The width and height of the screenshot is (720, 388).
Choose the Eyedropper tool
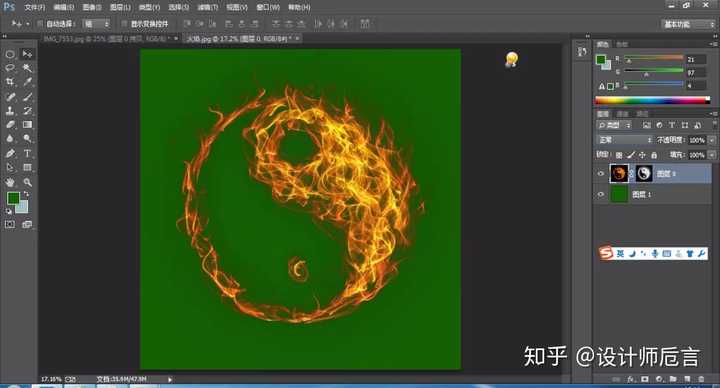pyautogui.click(x=28, y=82)
